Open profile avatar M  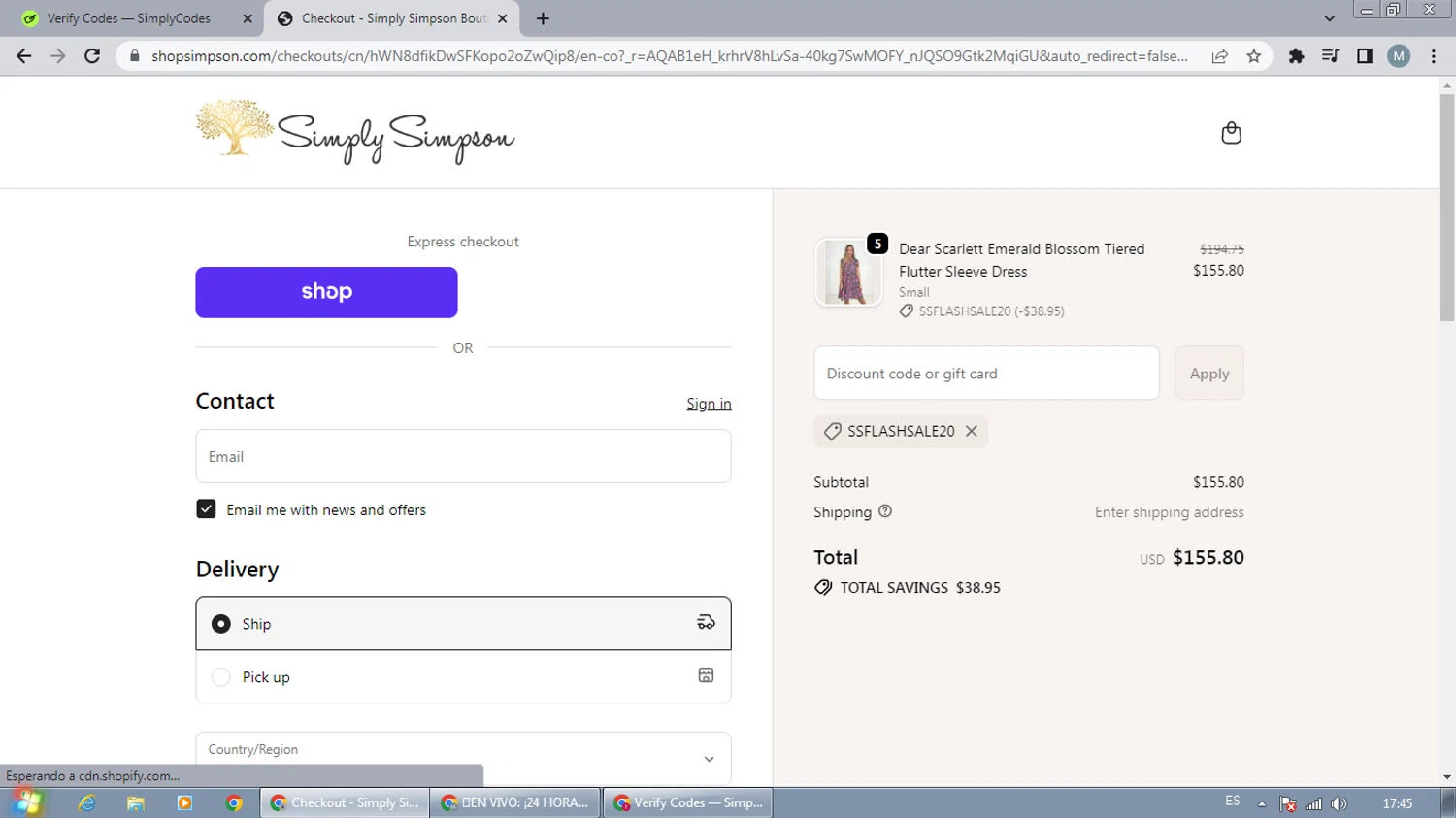point(1399,56)
